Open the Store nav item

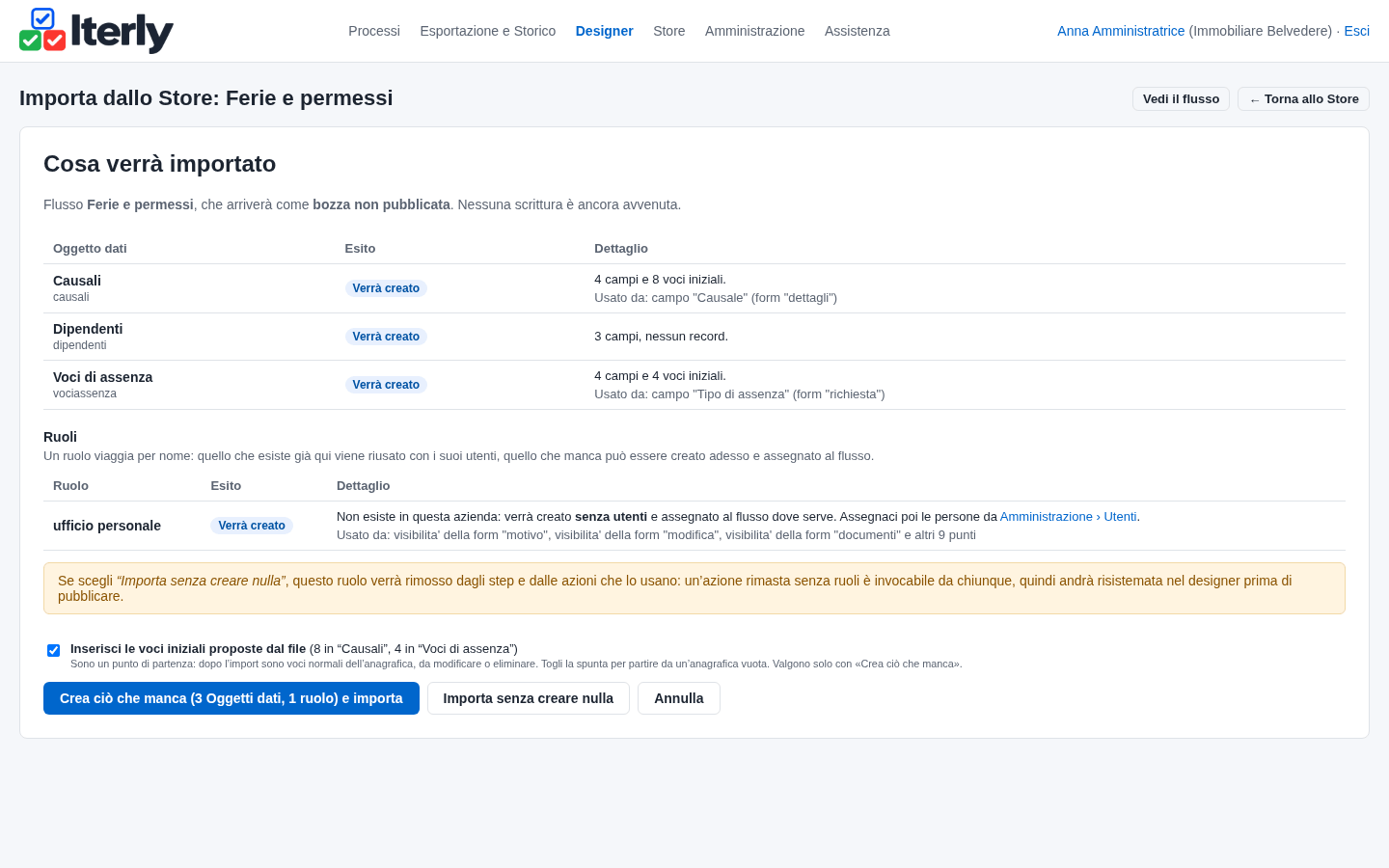(x=669, y=31)
